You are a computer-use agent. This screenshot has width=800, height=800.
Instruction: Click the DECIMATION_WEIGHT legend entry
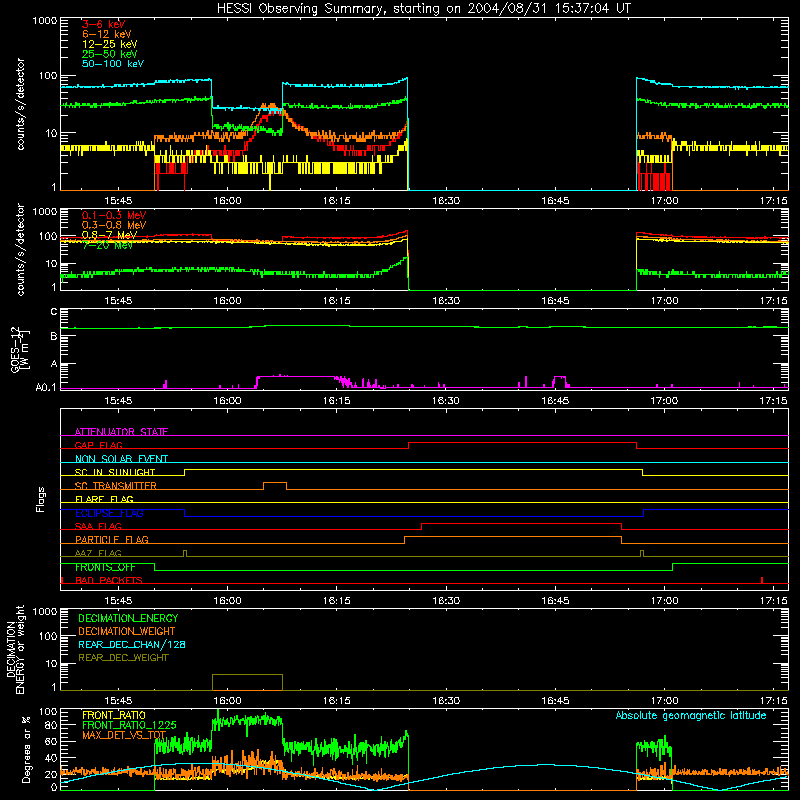127,631
